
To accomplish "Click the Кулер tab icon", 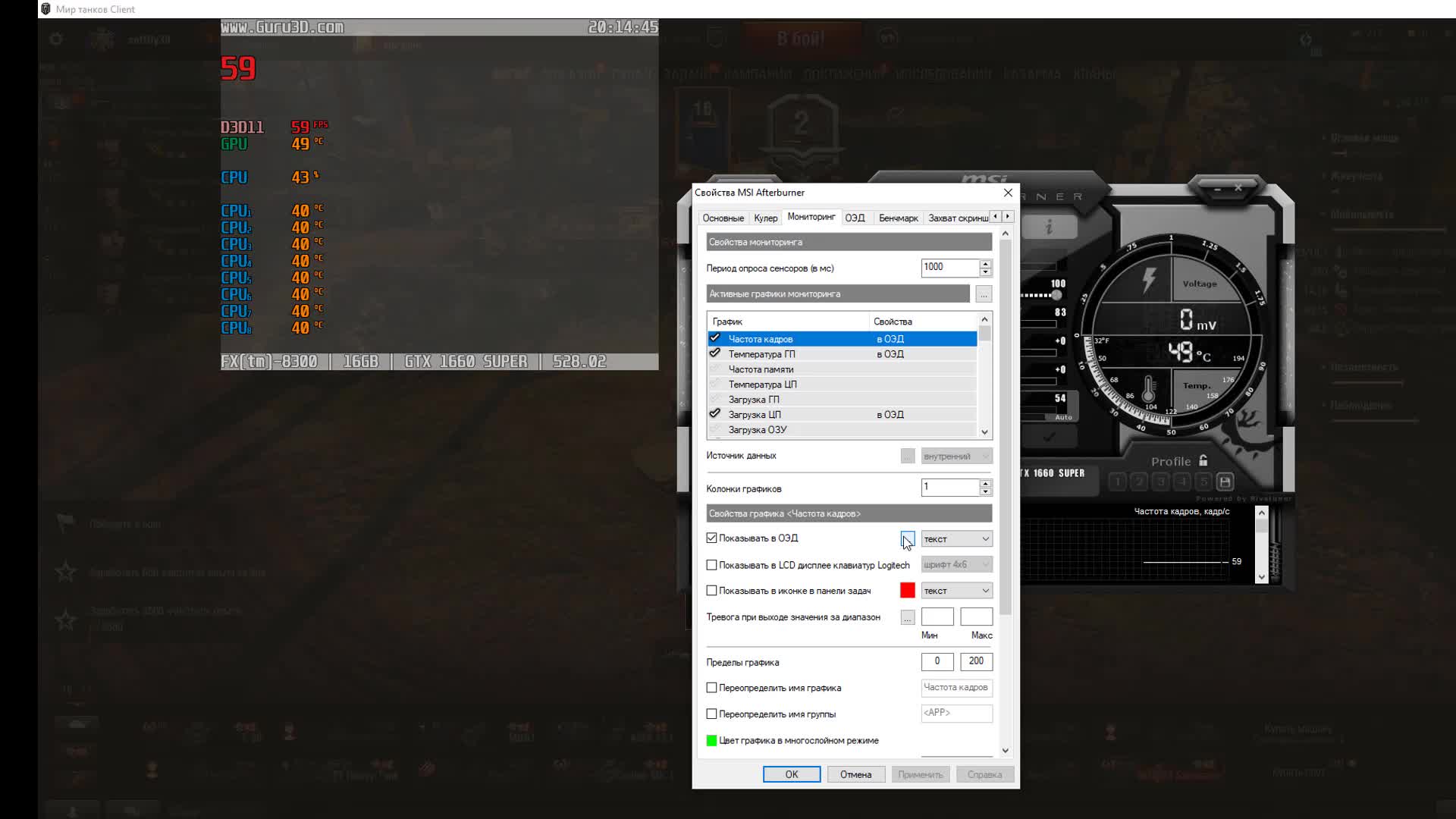I will (x=765, y=218).
